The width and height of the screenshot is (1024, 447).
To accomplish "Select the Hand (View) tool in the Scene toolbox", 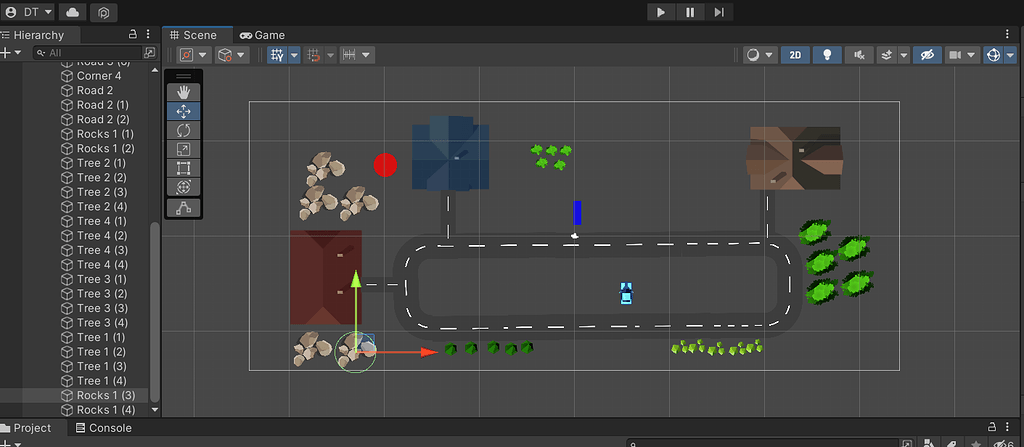I will pos(184,92).
